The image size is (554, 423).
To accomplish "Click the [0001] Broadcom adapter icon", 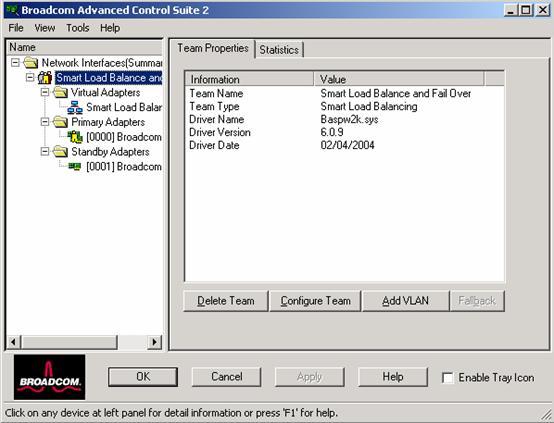I will pyautogui.click(x=75, y=166).
